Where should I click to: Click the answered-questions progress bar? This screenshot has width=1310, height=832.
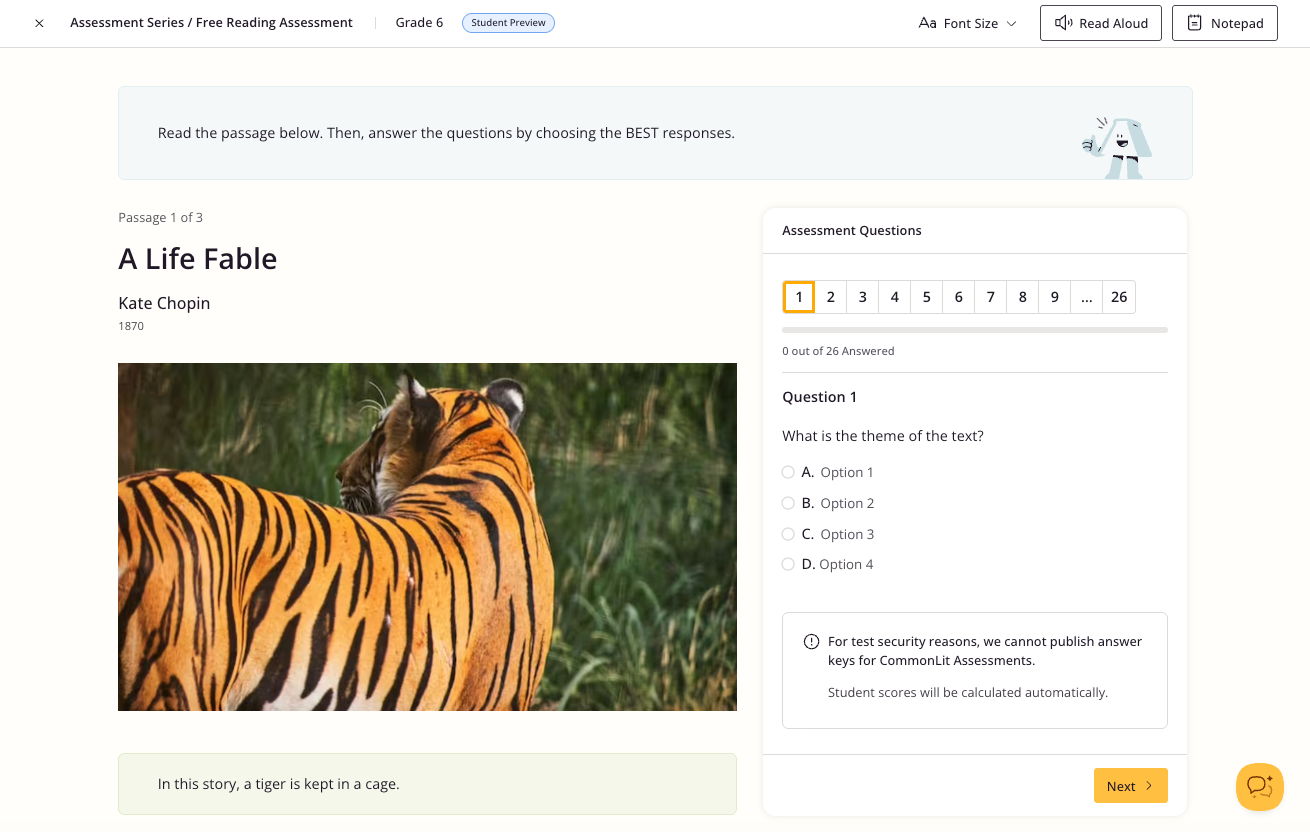(975, 329)
